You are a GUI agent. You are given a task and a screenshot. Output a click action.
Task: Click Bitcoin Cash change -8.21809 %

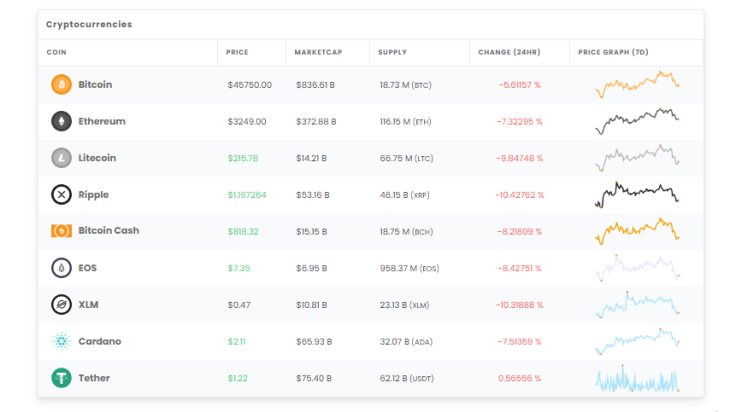coord(519,231)
